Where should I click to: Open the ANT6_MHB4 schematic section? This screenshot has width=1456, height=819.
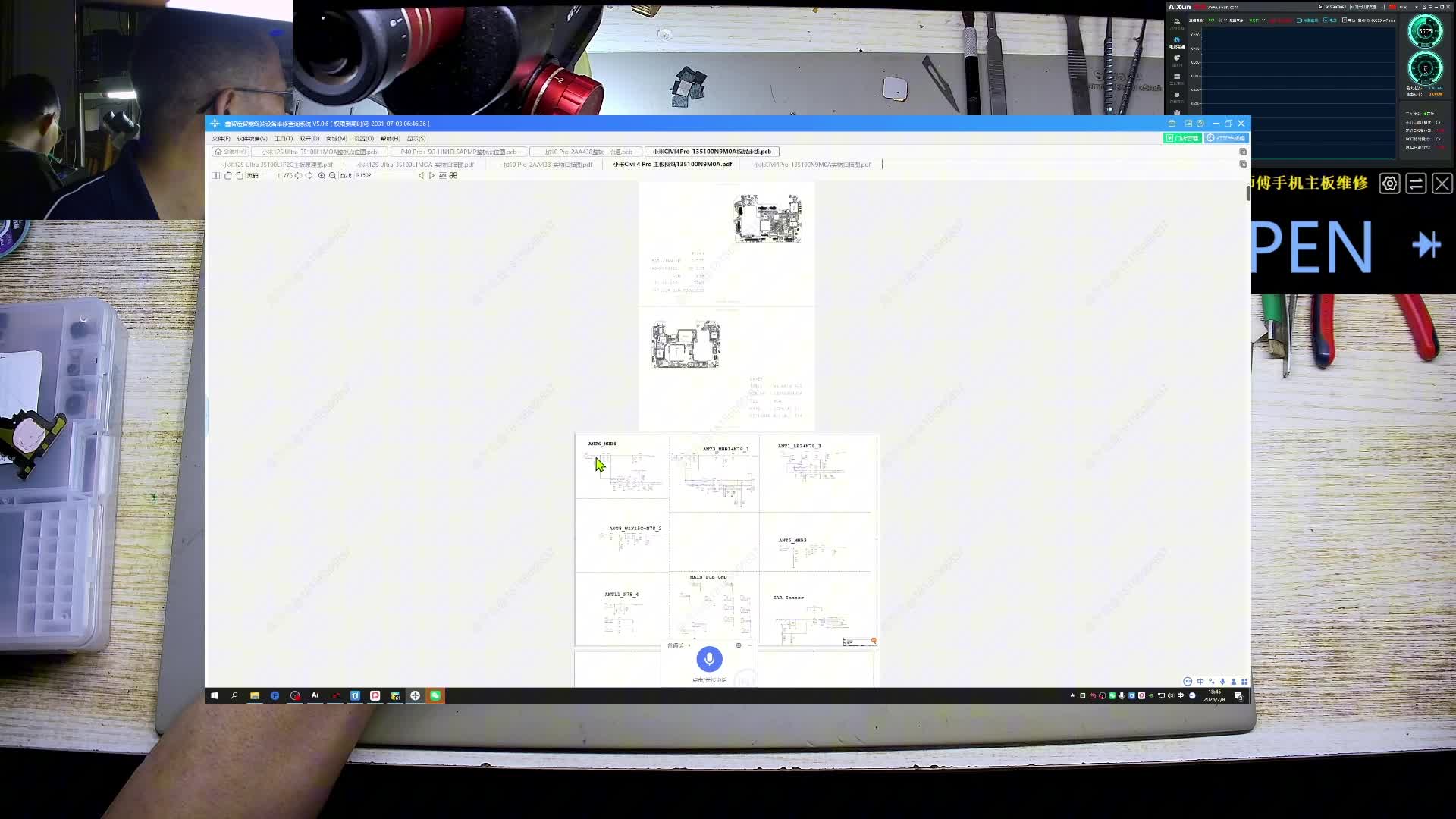[622, 466]
